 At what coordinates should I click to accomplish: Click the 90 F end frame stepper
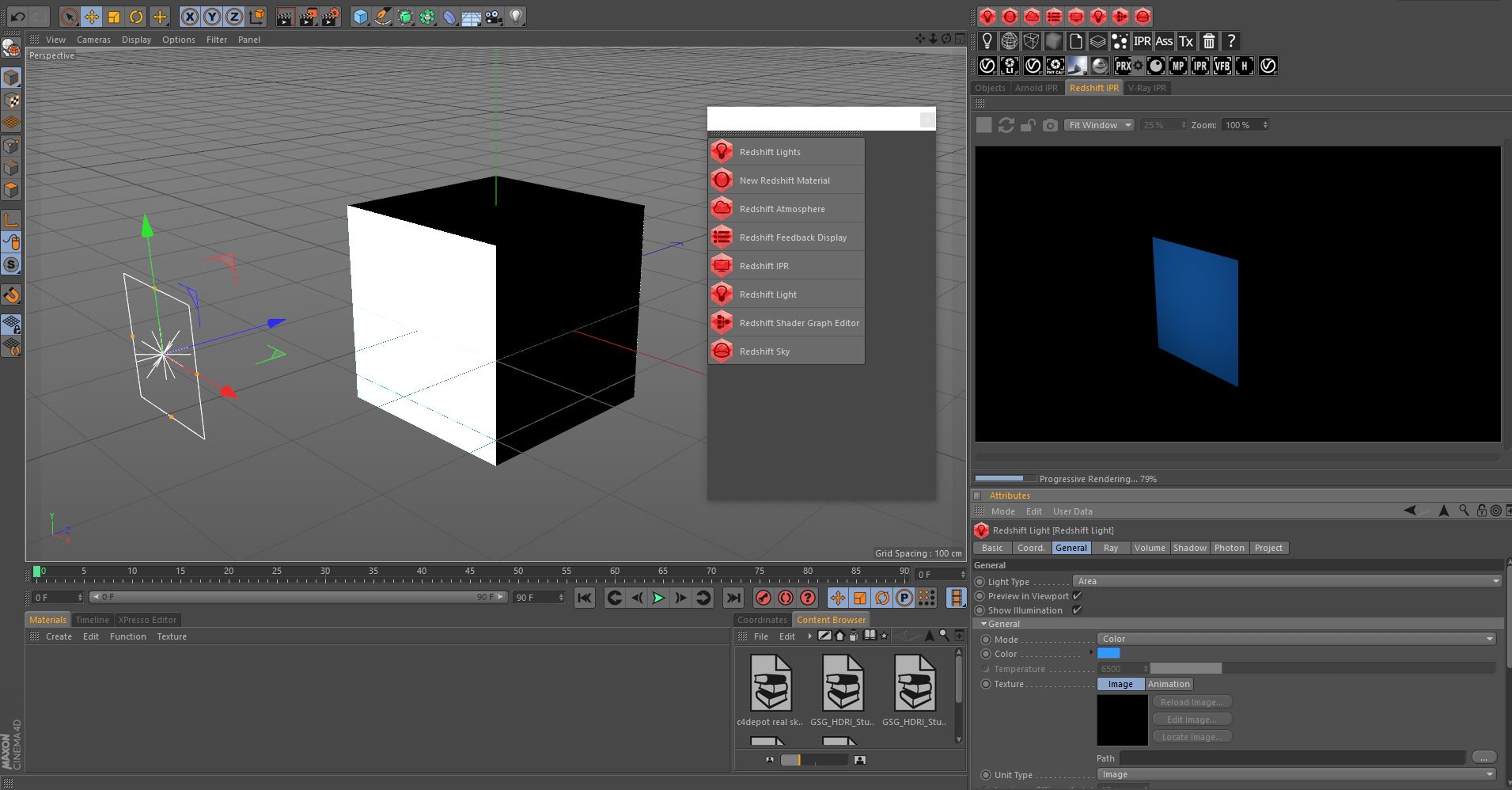[x=561, y=598]
